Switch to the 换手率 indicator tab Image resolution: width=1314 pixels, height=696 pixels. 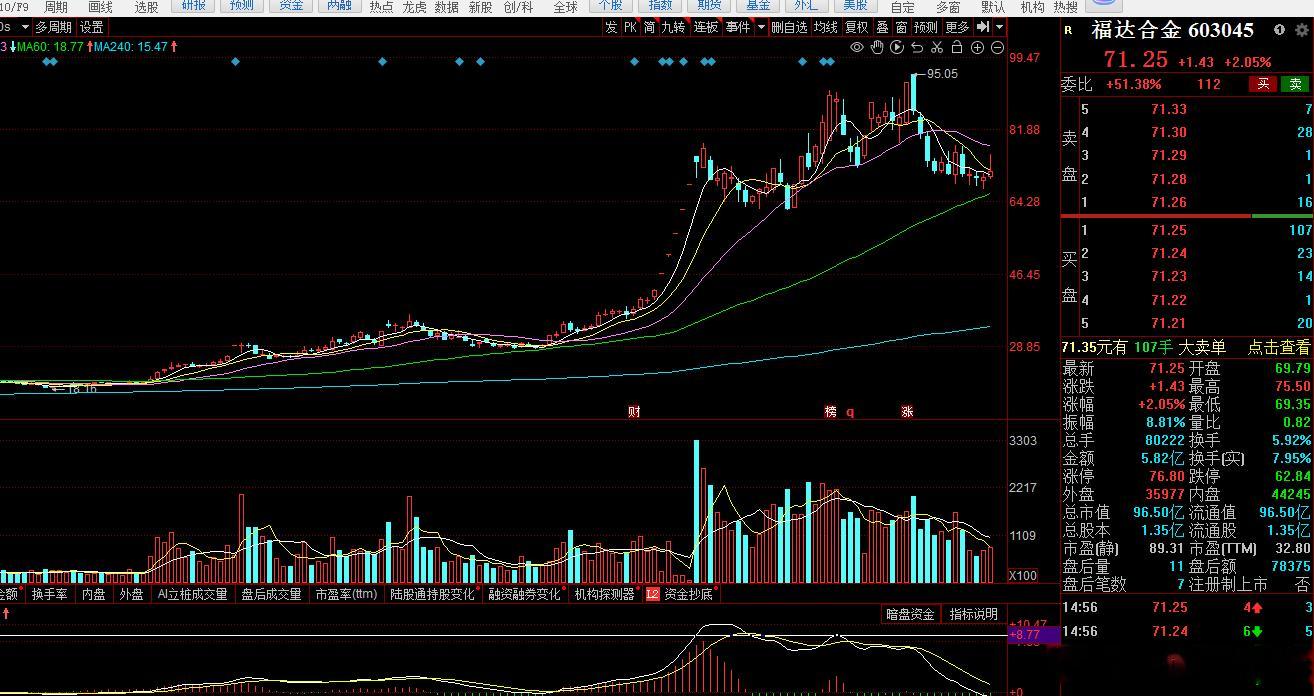49,594
